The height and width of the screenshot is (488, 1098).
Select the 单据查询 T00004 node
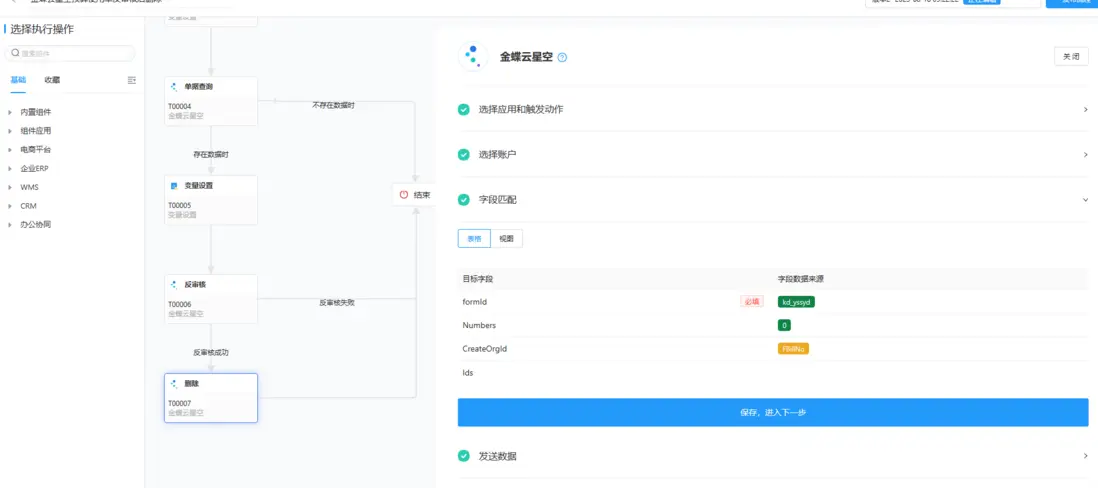[x=211, y=102]
